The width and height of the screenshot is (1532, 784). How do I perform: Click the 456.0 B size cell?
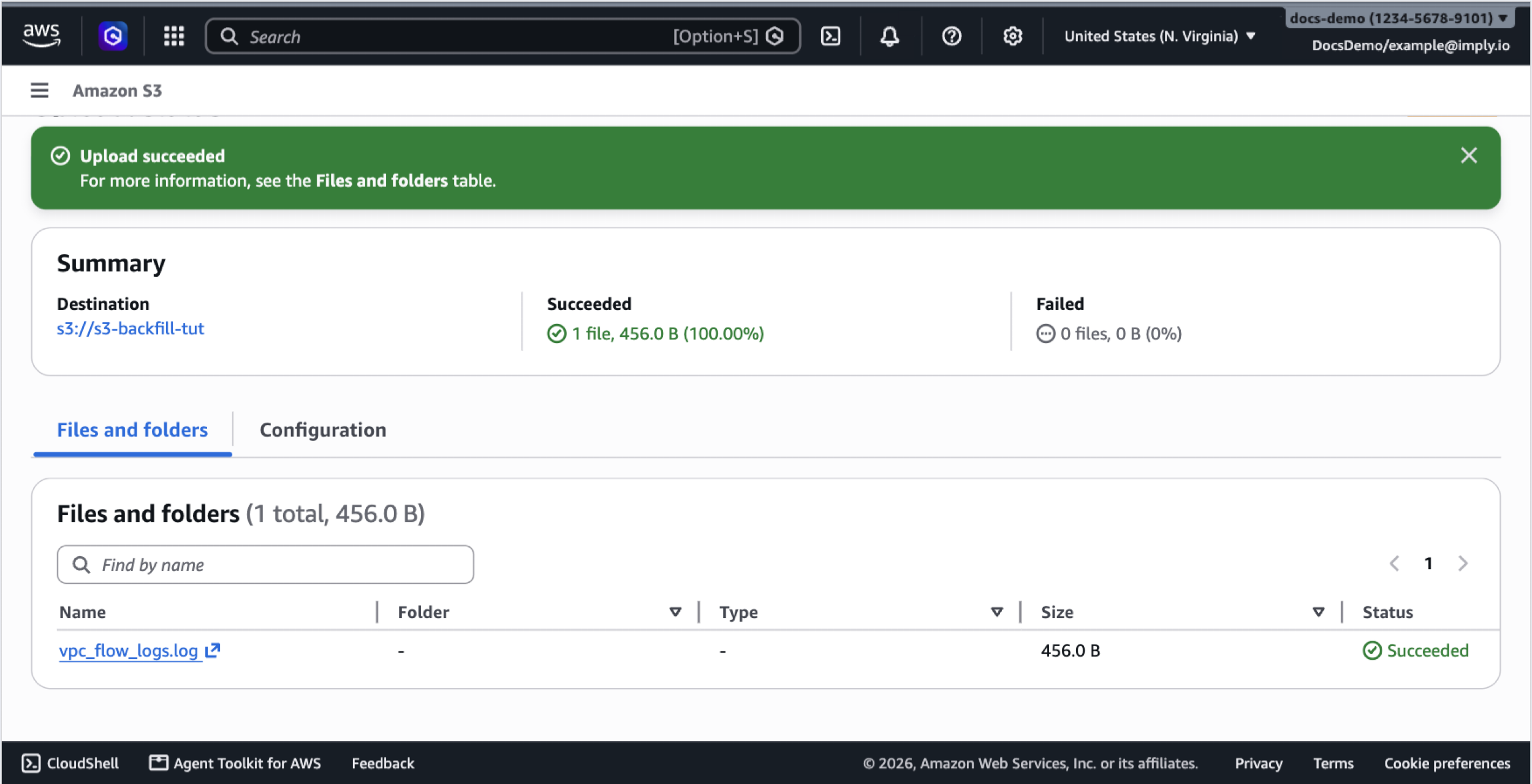tap(1070, 650)
